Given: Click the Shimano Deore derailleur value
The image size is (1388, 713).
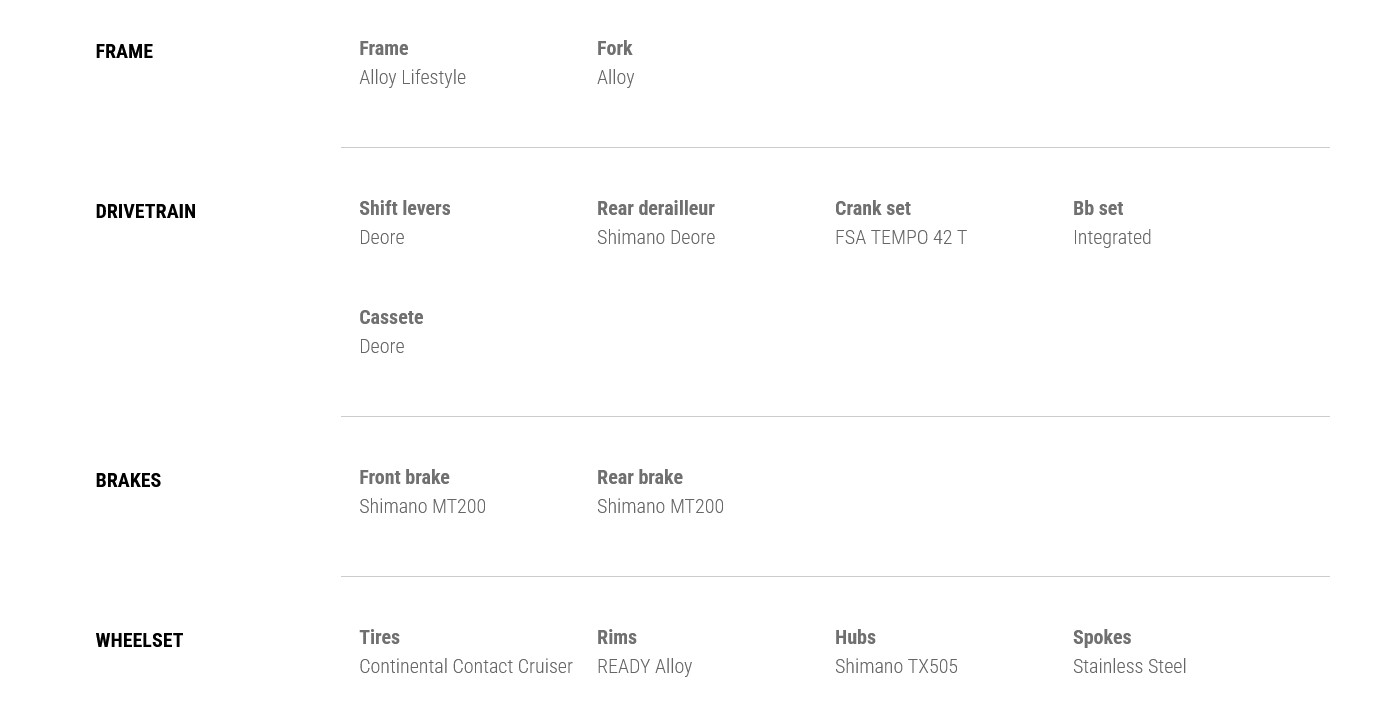Looking at the screenshot, I should point(655,237).
